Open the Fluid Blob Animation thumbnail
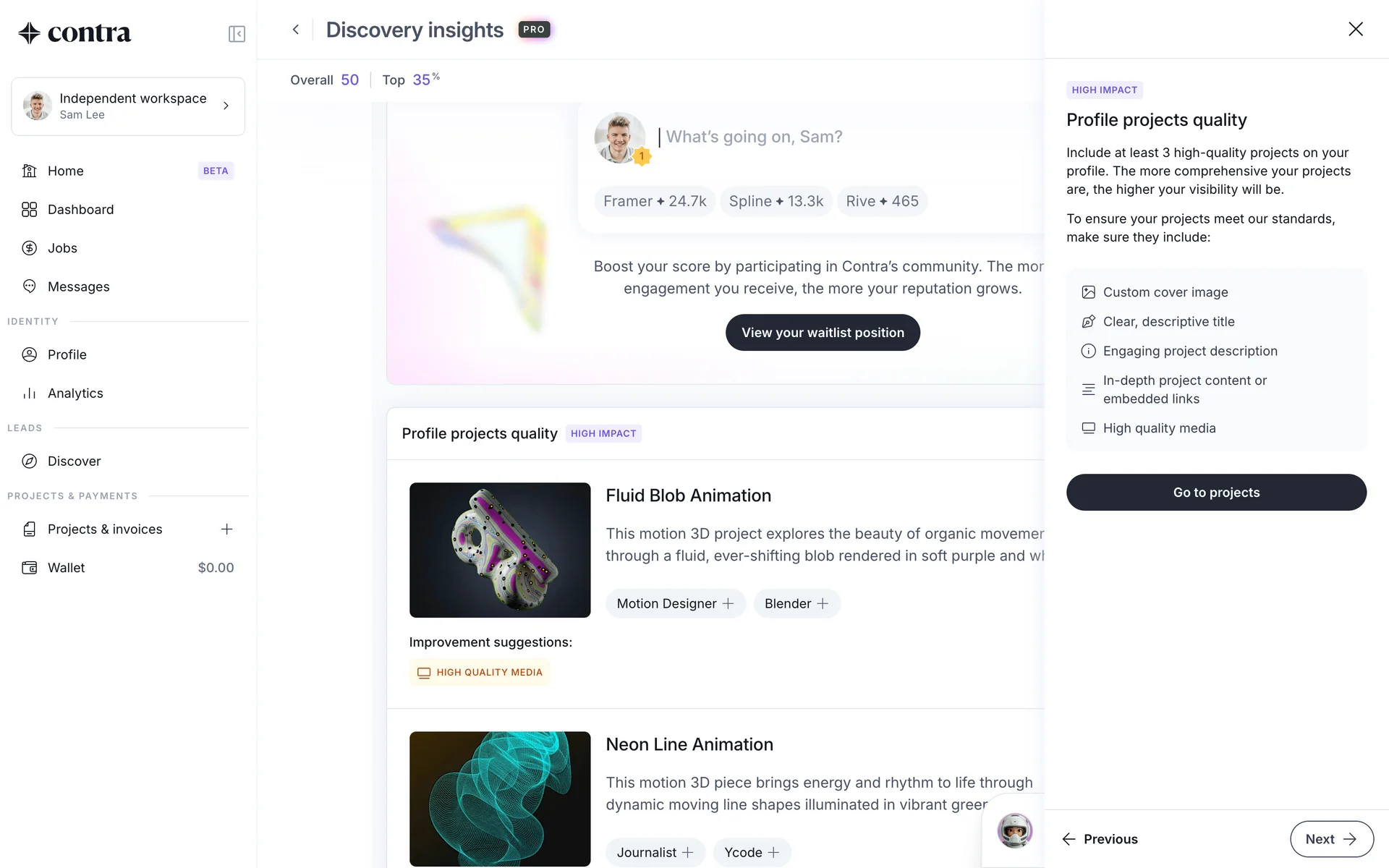Viewport: 1389px width, 868px height. click(x=500, y=550)
